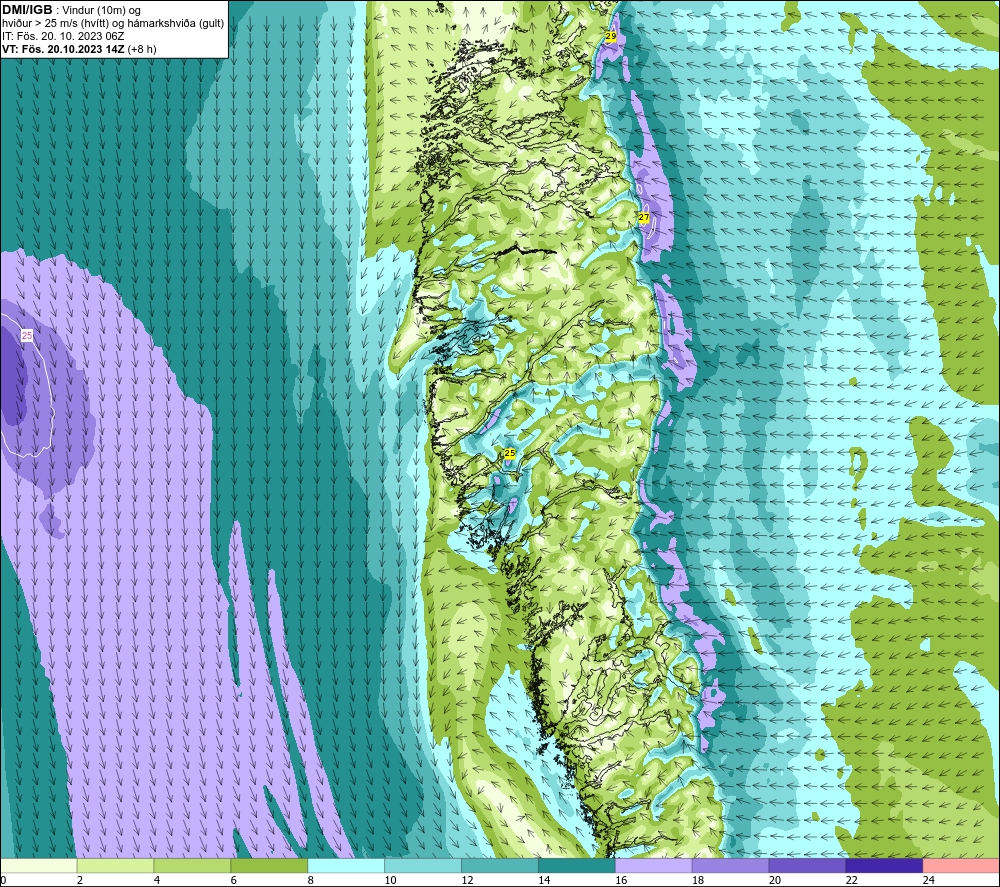Click the light teal swatch for 10–12 m/s
This screenshot has height=887, width=1000.
423,865
